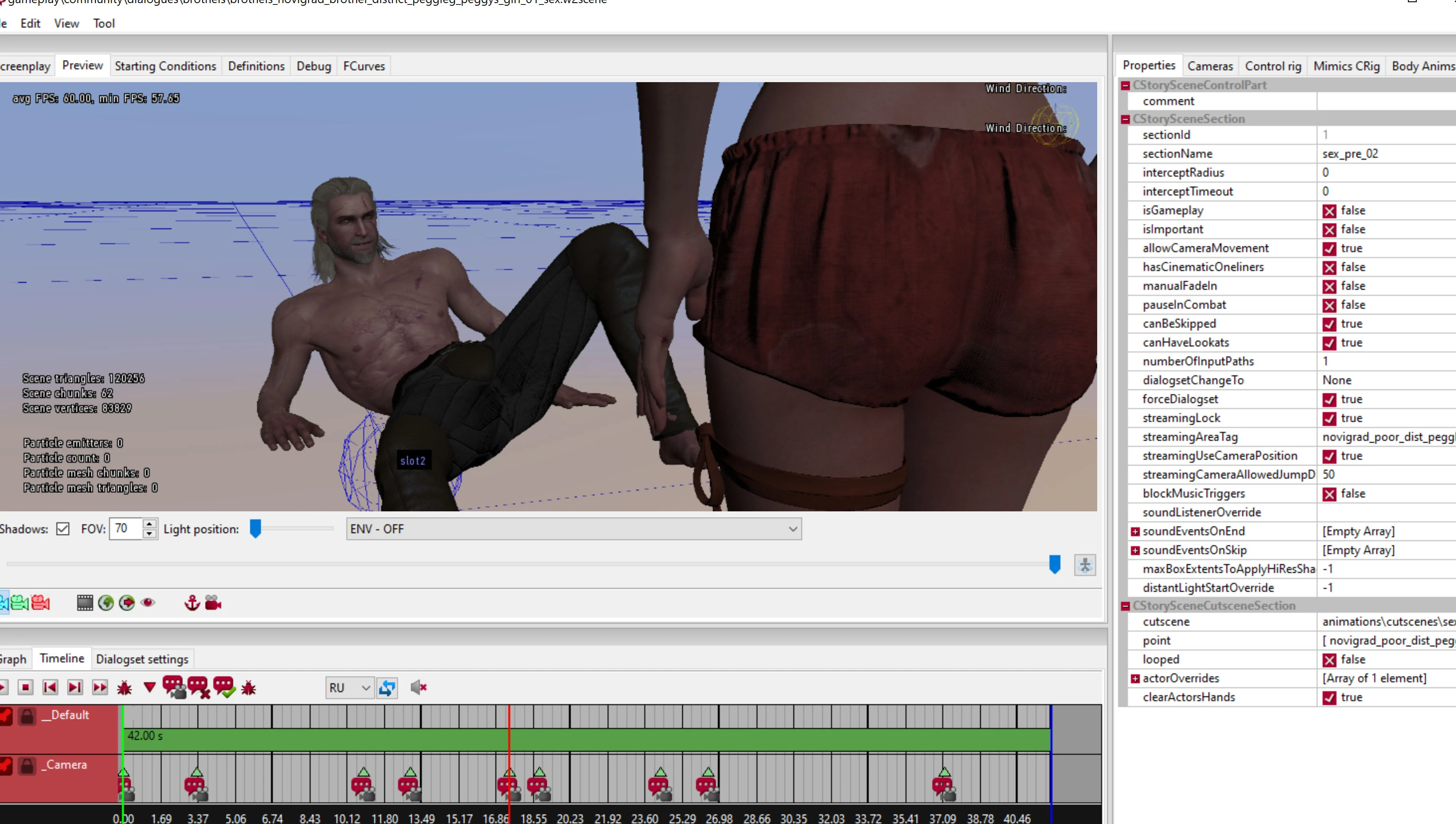Toggle the isGameplay false checkbox
The height and width of the screenshot is (824, 1456).
coord(1329,211)
